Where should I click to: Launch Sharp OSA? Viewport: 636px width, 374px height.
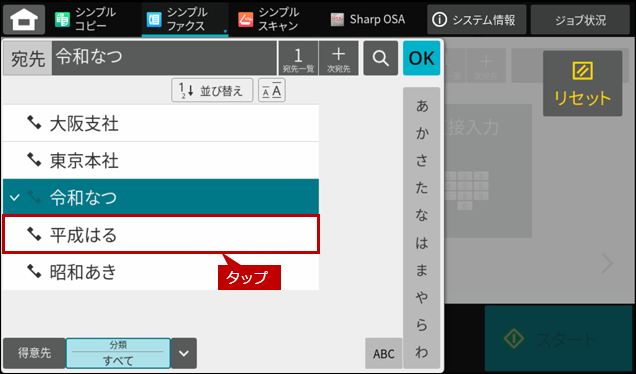point(368,19)
